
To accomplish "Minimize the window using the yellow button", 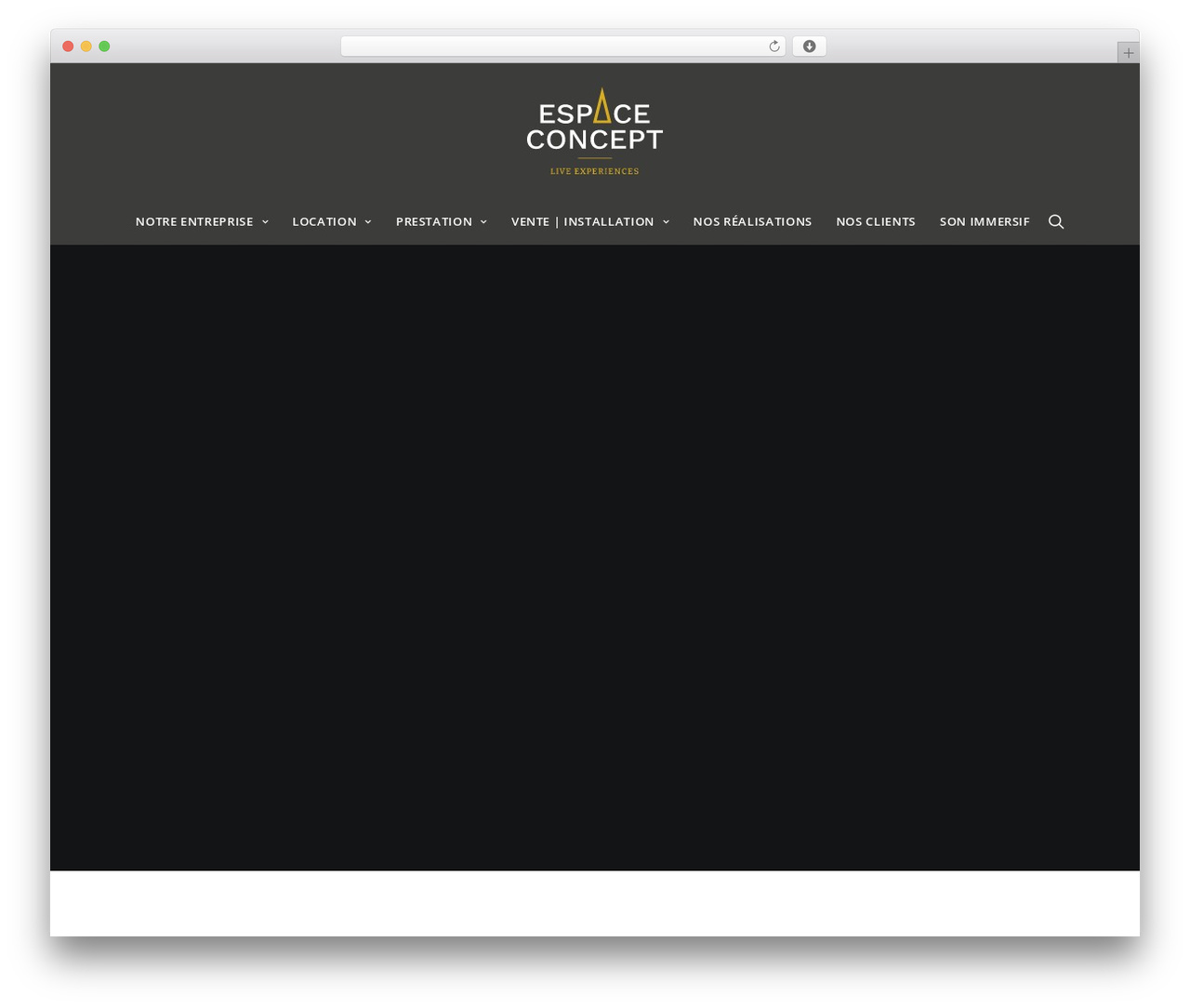I will tap(86, 46).
